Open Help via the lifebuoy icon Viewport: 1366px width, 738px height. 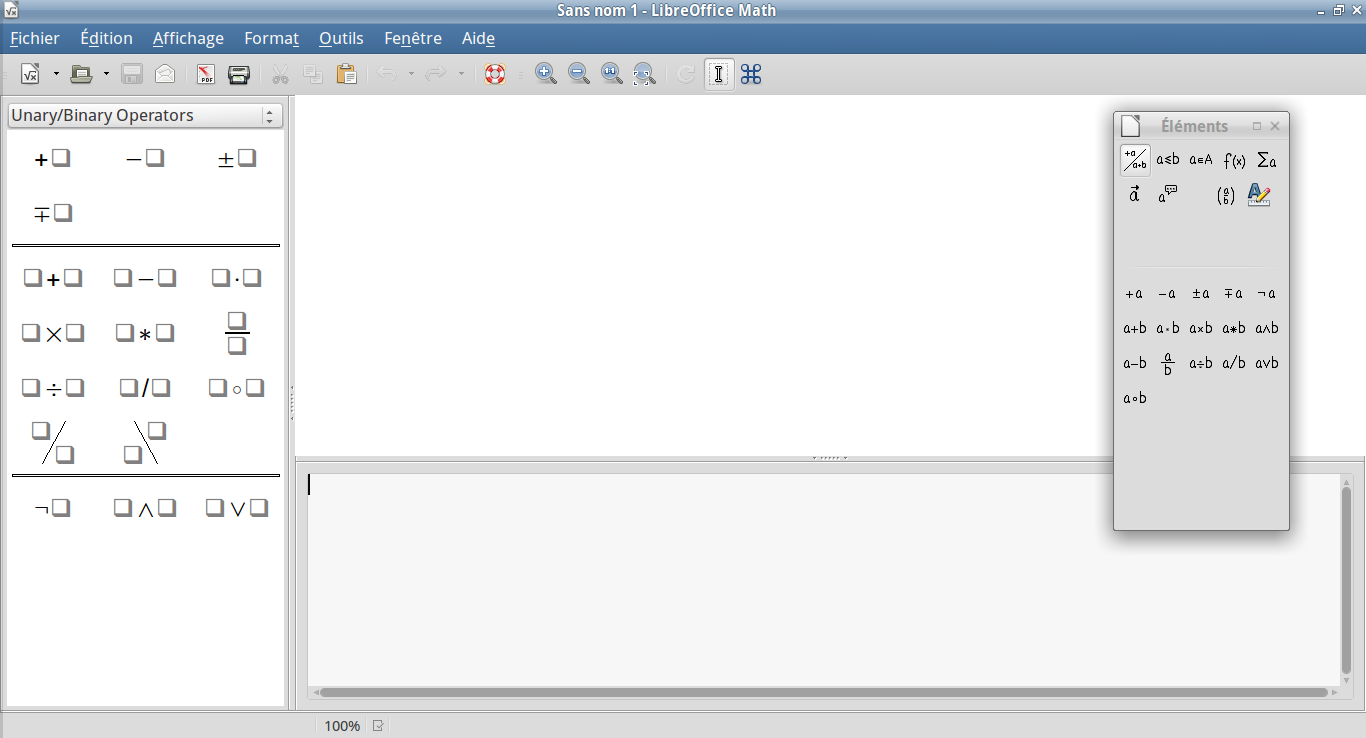[x=495, y=74]
